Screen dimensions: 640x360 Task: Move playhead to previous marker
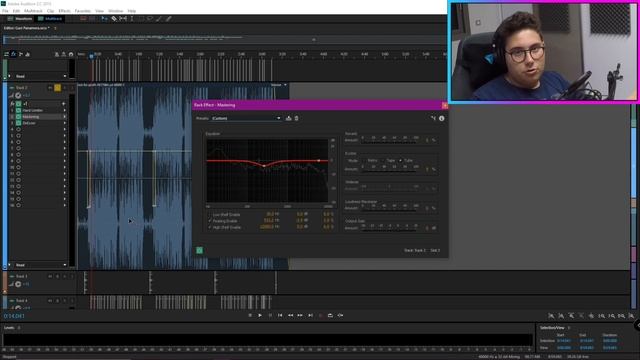tap(280, 316)
